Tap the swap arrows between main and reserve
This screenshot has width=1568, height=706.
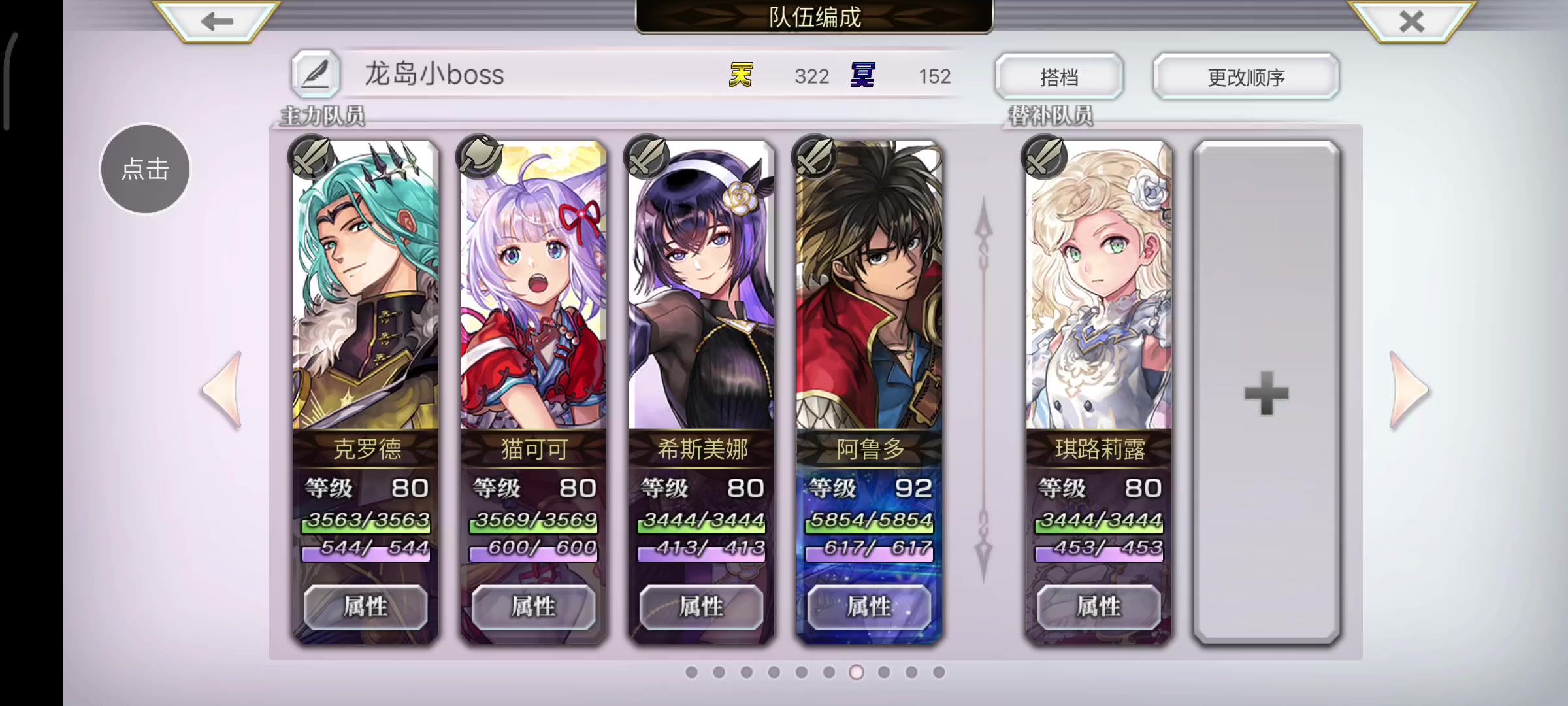(983, 391)
